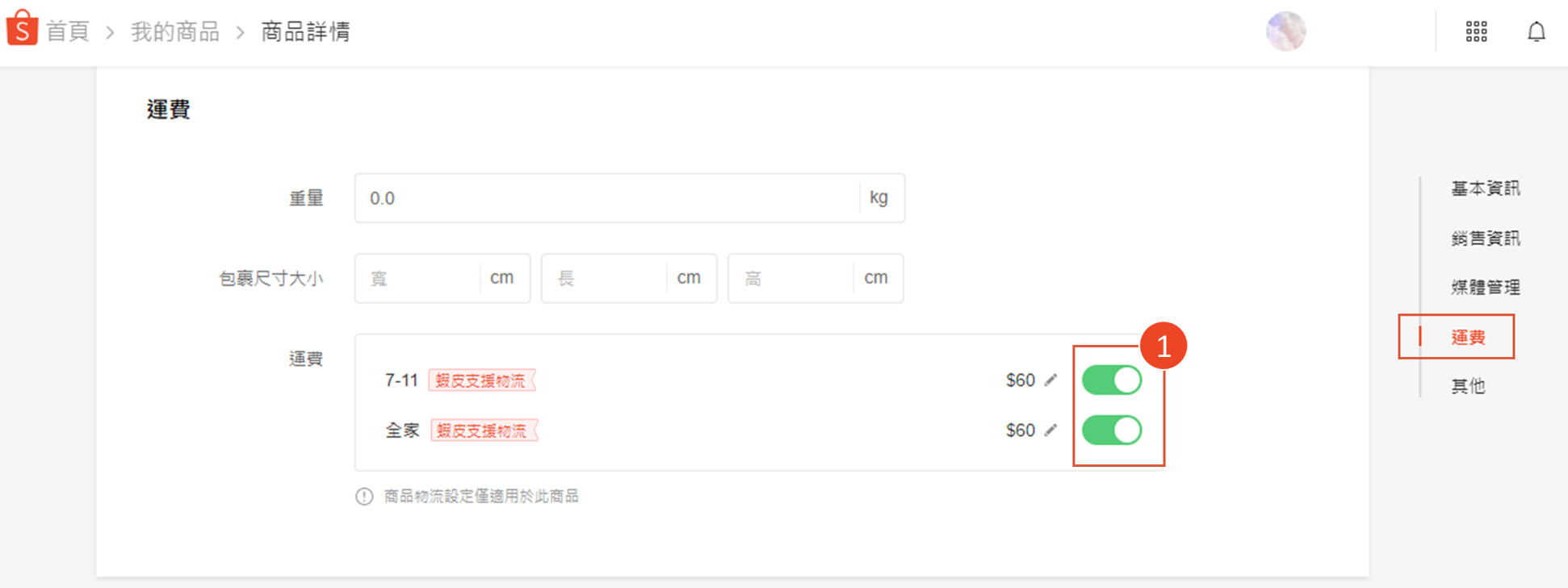The height and width of the screenshot is (588, 1568).
Task: Open the apps grid menu icon
Action: click(x=1476, y=31)
